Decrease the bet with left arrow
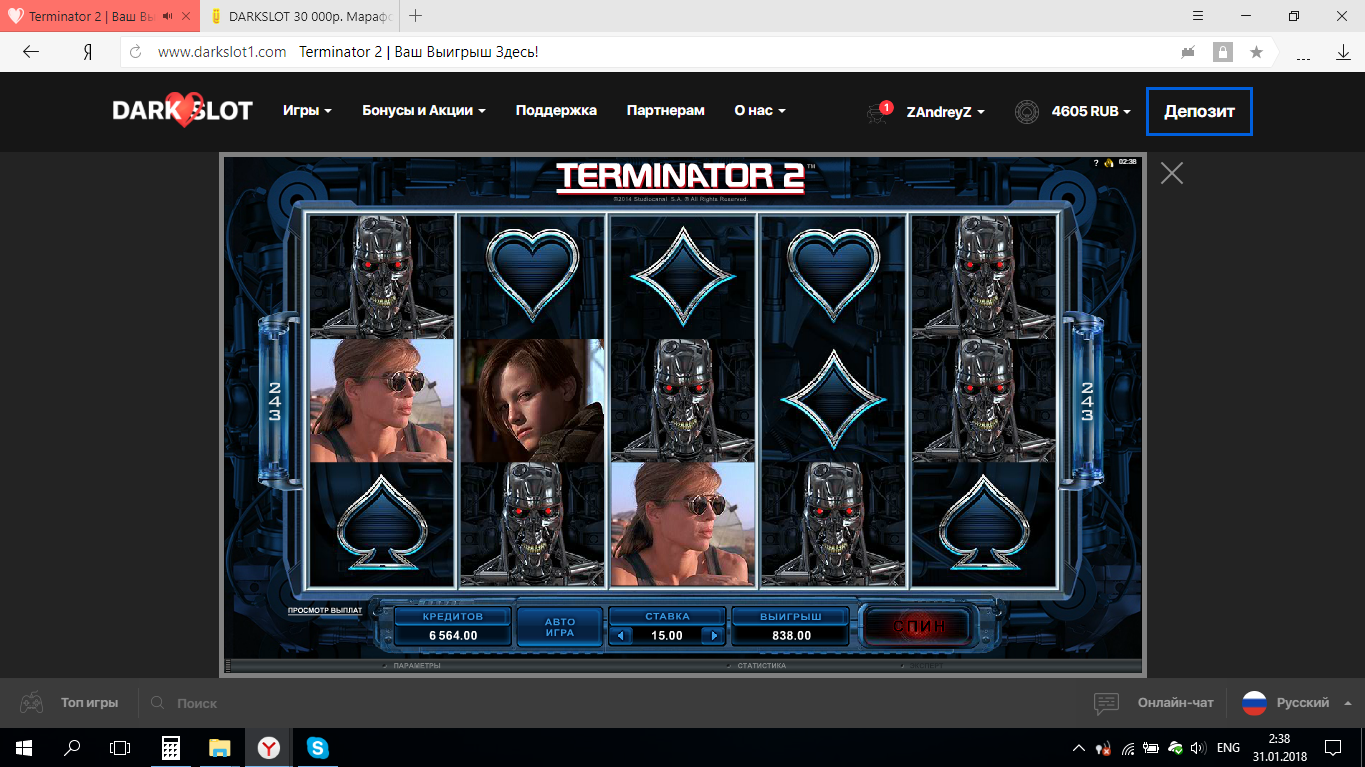Viewport: 1365px width, 767px height. 620,635
